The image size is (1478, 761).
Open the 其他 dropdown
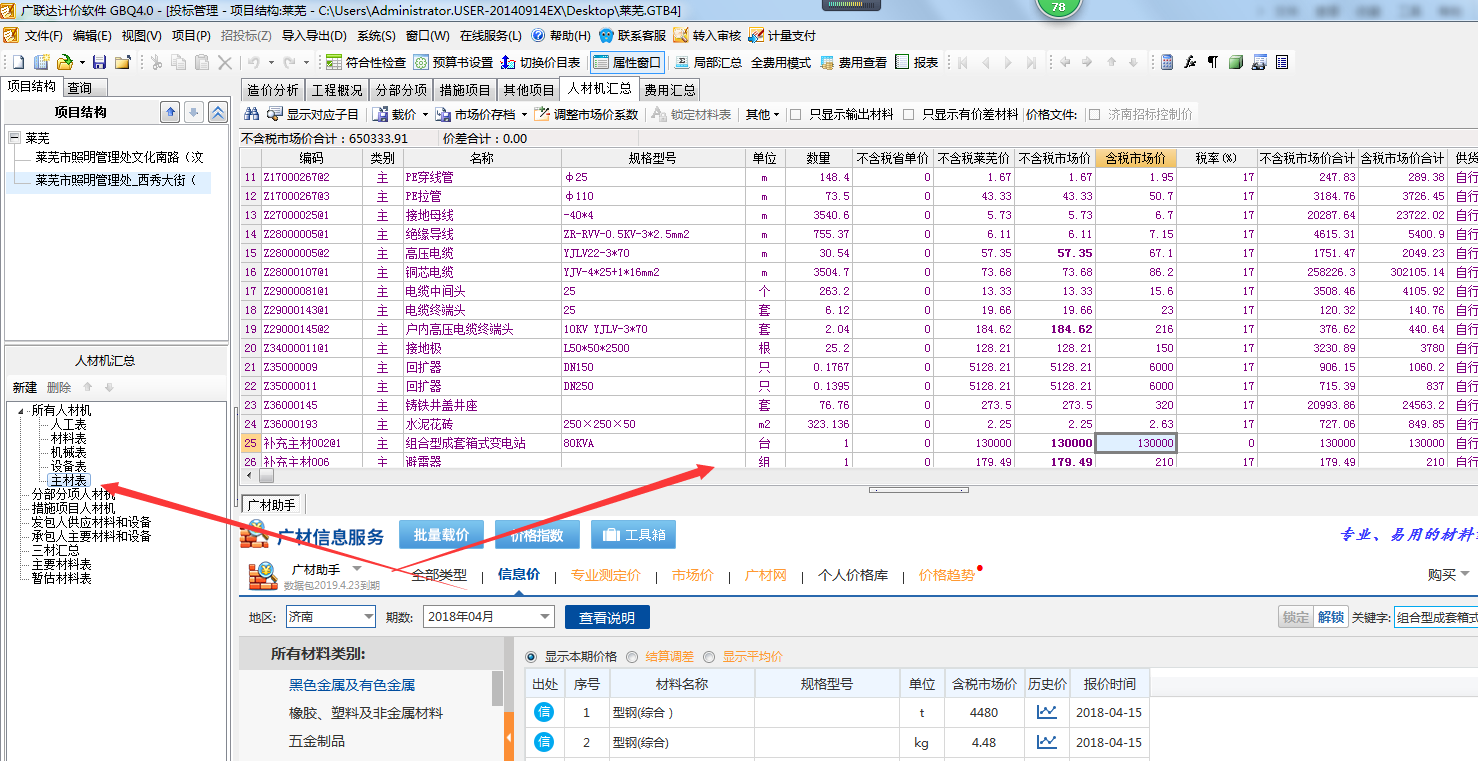(x=762, y=114)
